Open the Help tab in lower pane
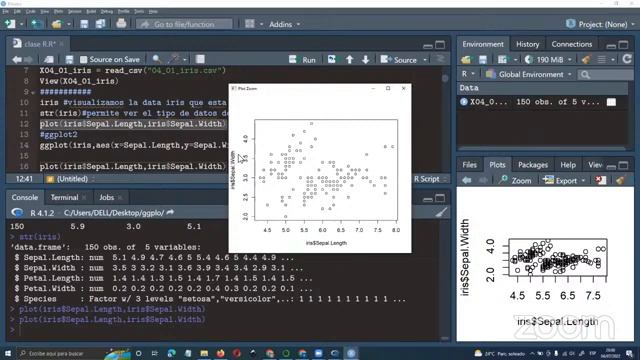The height and width of the screenshot is (360, 640). pyautogui.click(x=568, y=165)
